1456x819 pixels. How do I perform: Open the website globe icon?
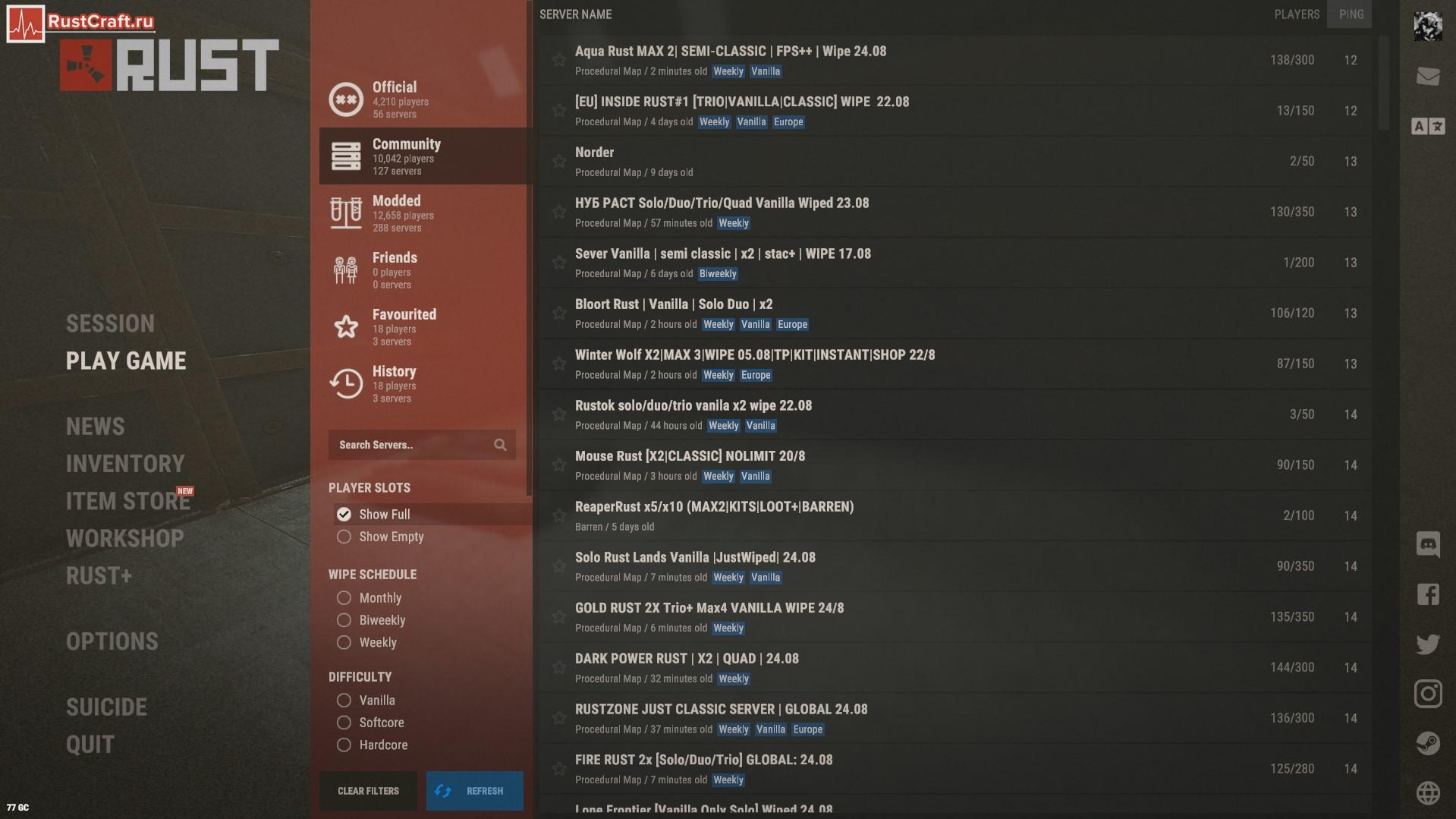click(x=1428, y=793)
